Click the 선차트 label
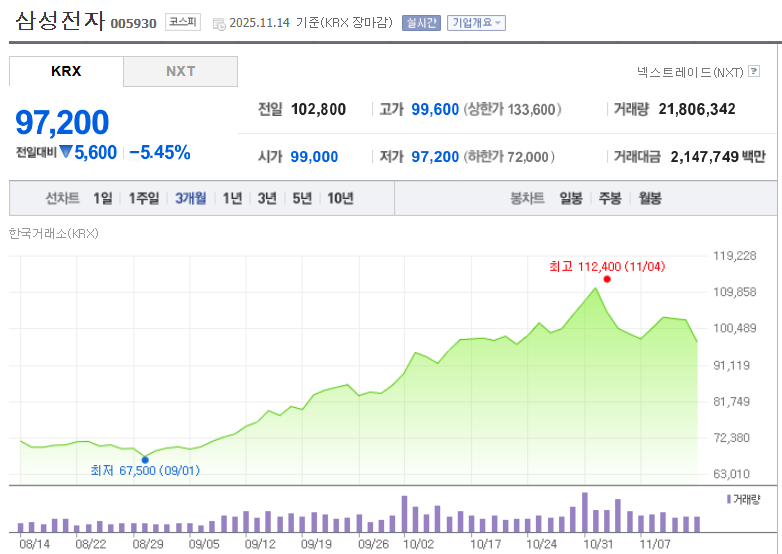 coord(62,198)
